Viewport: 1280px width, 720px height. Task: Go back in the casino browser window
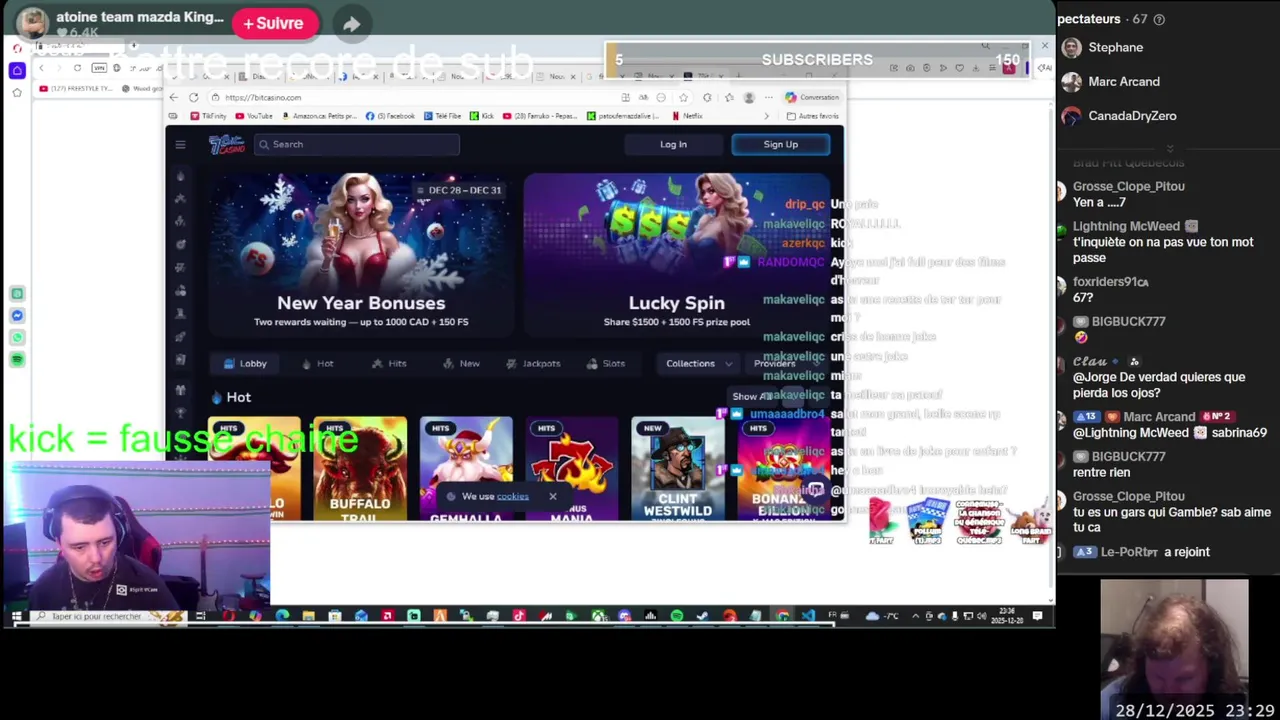(174, 97)
